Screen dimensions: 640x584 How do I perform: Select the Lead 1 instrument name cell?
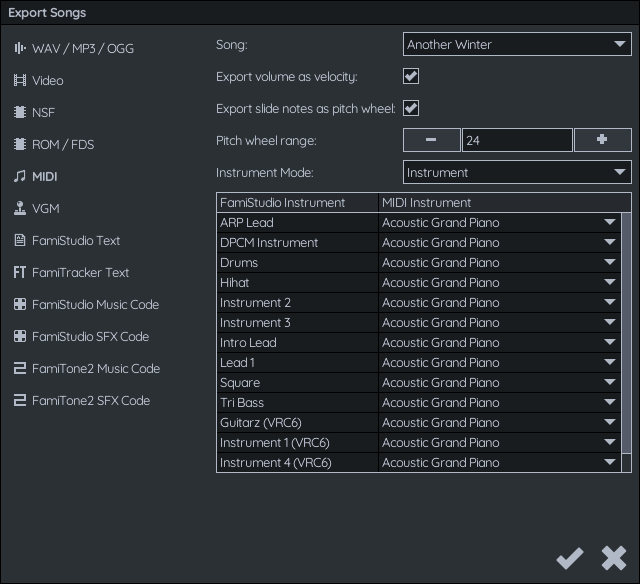pyautogui.click(x=297, y=362)
